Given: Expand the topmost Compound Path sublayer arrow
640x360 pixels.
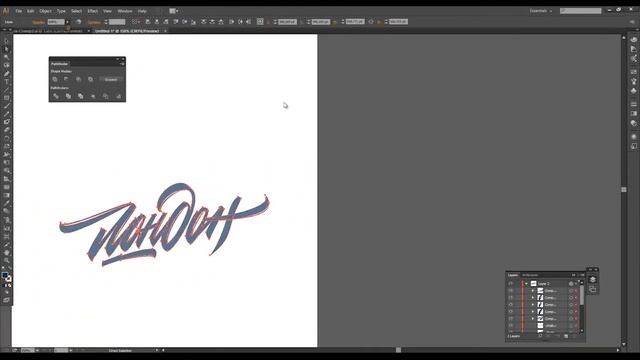Looking at the screenshot, I should [533, 291].
